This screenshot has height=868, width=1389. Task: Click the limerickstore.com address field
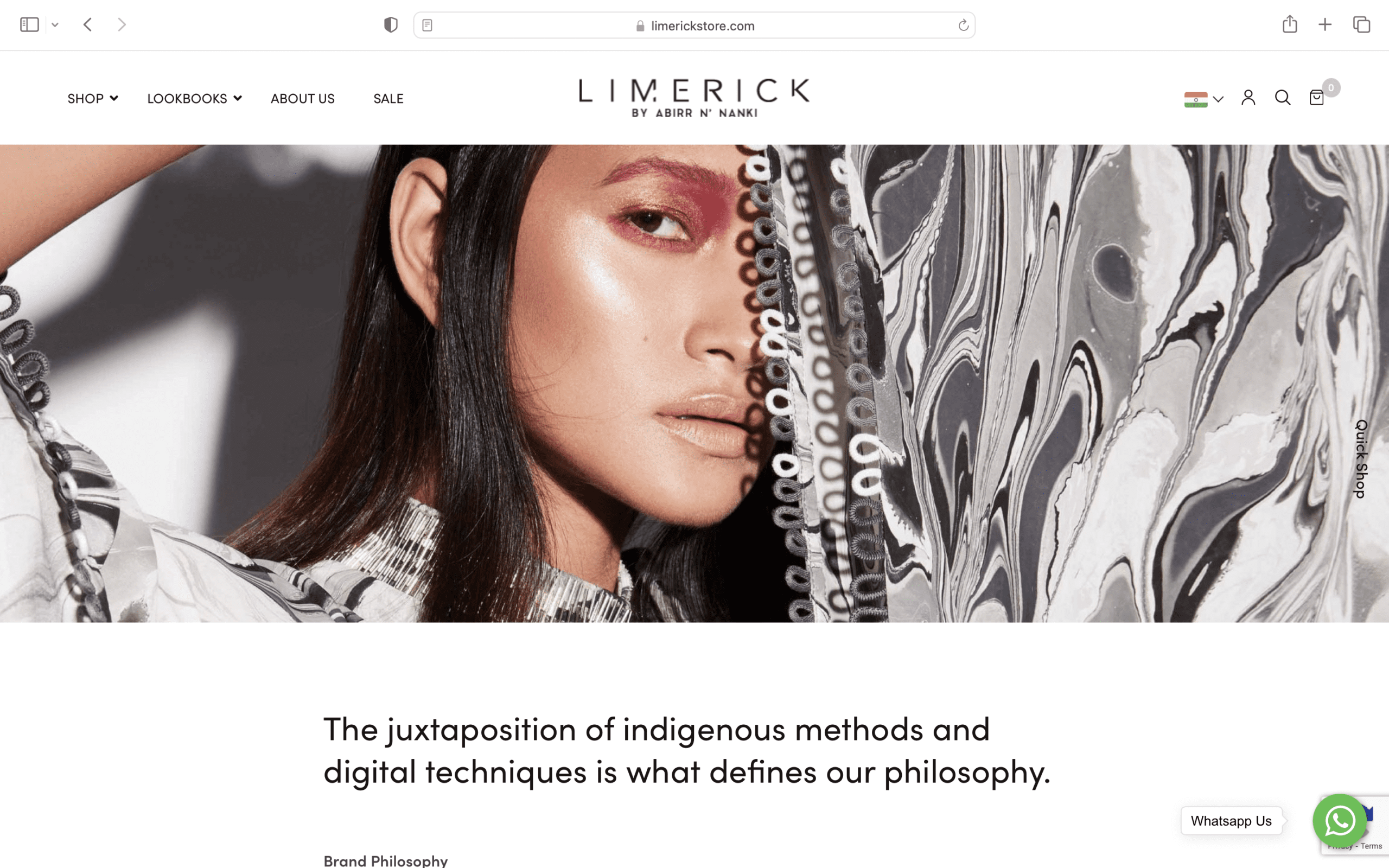click(x=694, y=25)
